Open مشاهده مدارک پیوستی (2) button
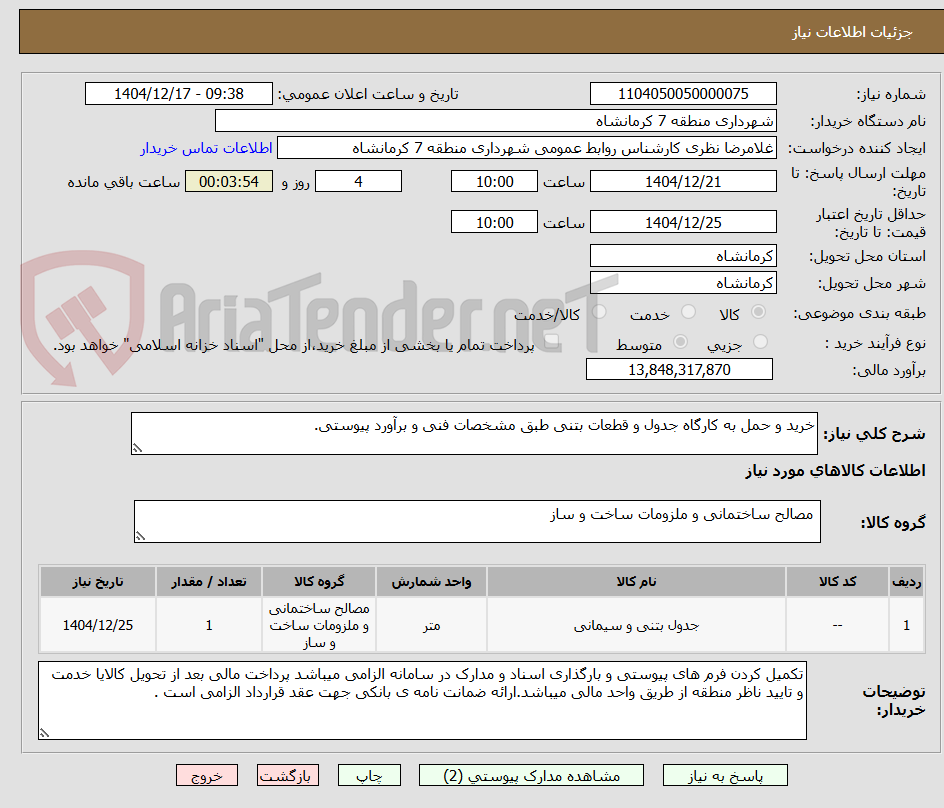 coord(531,775)
